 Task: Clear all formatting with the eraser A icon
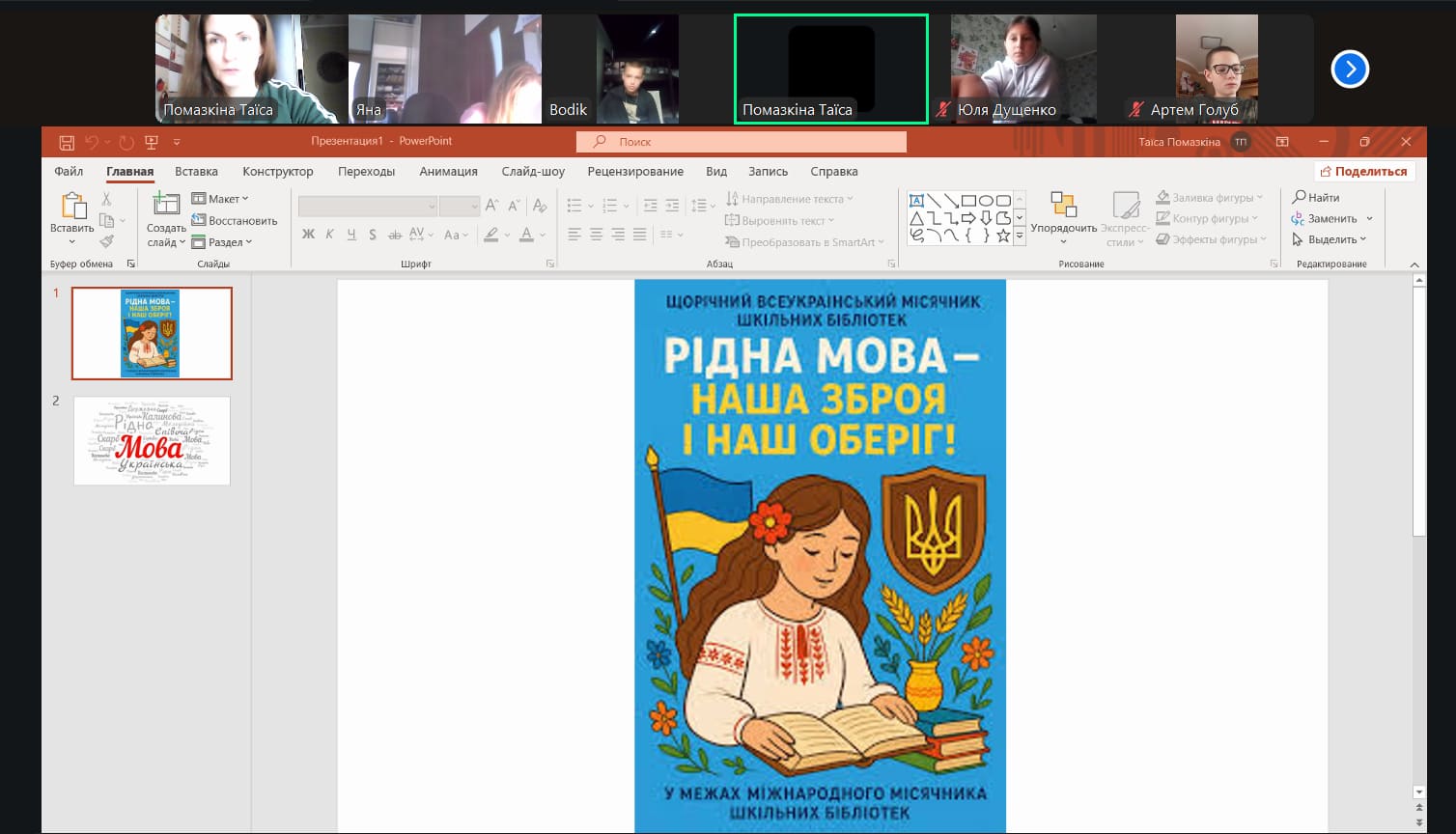pyautogui.click(x=540, y=206)
